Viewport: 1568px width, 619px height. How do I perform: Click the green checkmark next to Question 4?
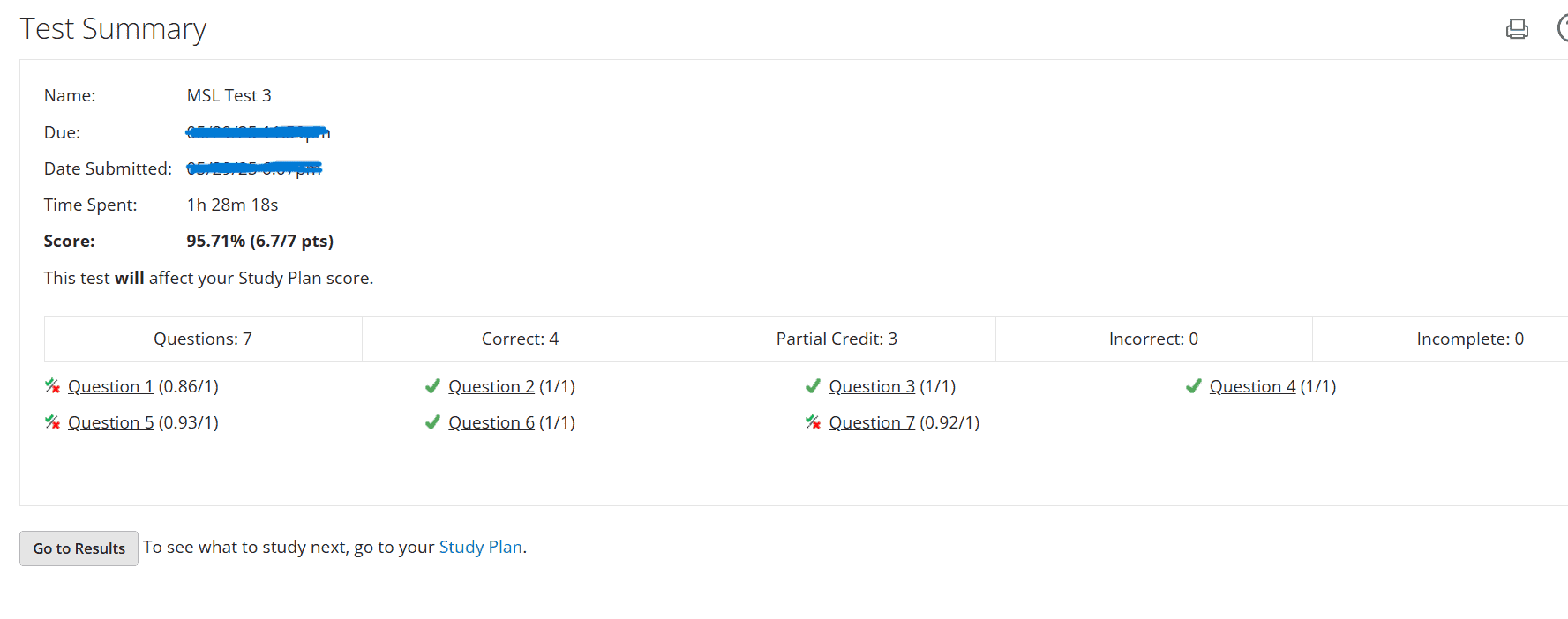pyautogui.click(x=1193, y=385)
